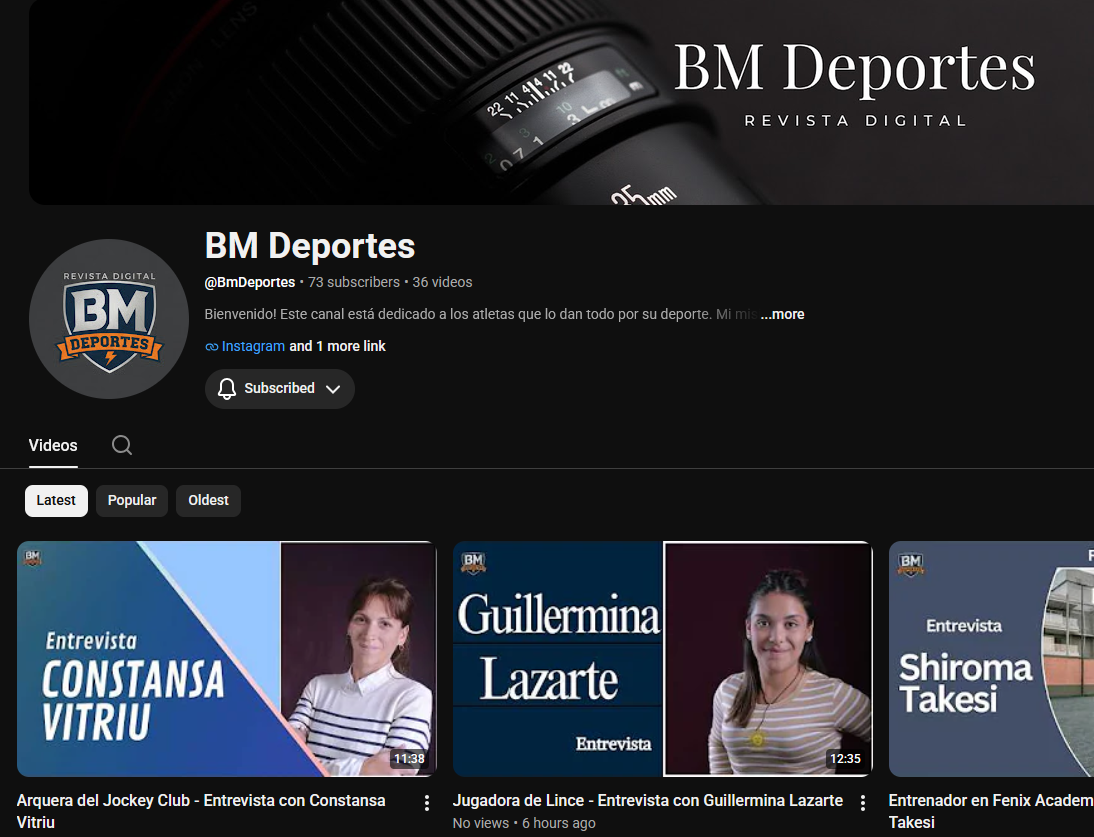1094x837 pixels.
Task: Click 'No views • 6 hours ago' text
Action: [x=524, y=823]
